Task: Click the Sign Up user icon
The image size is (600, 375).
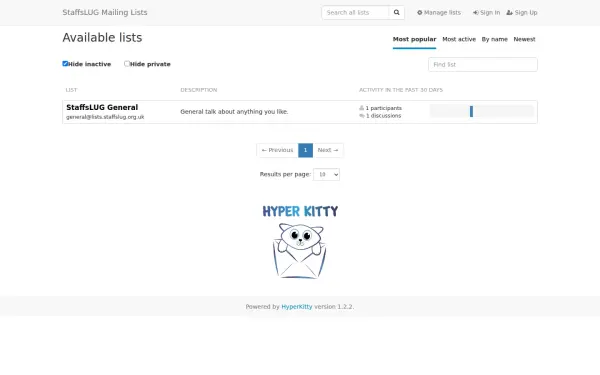Action: point(509,13)
